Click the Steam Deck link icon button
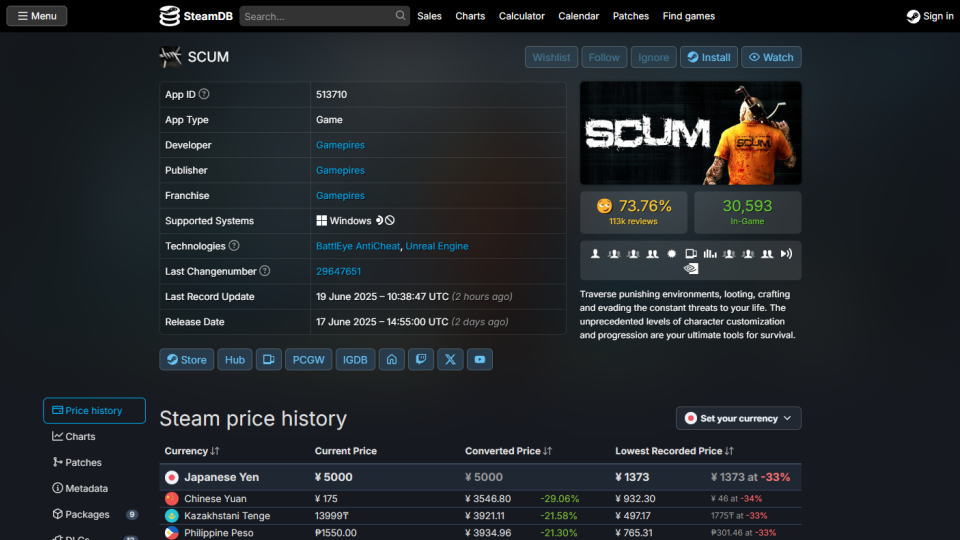 tap(269, 359)
